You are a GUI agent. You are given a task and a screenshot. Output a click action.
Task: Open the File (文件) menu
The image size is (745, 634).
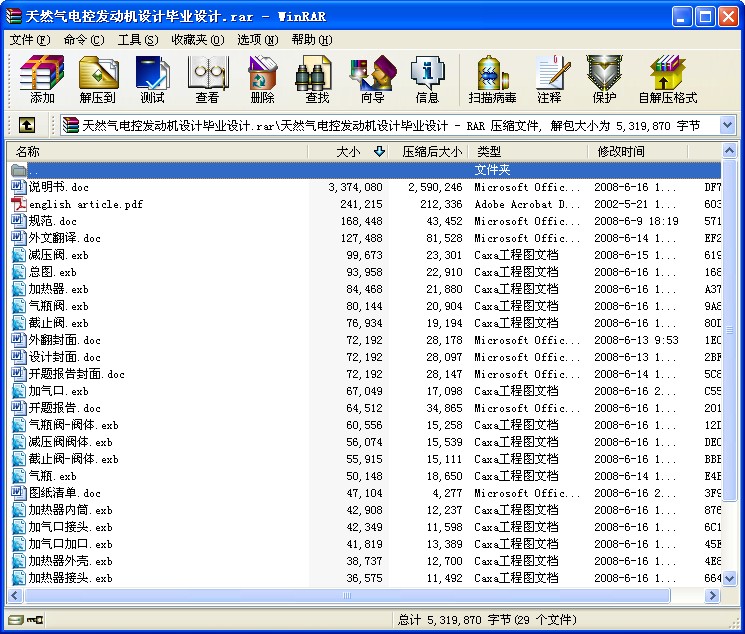29,40
